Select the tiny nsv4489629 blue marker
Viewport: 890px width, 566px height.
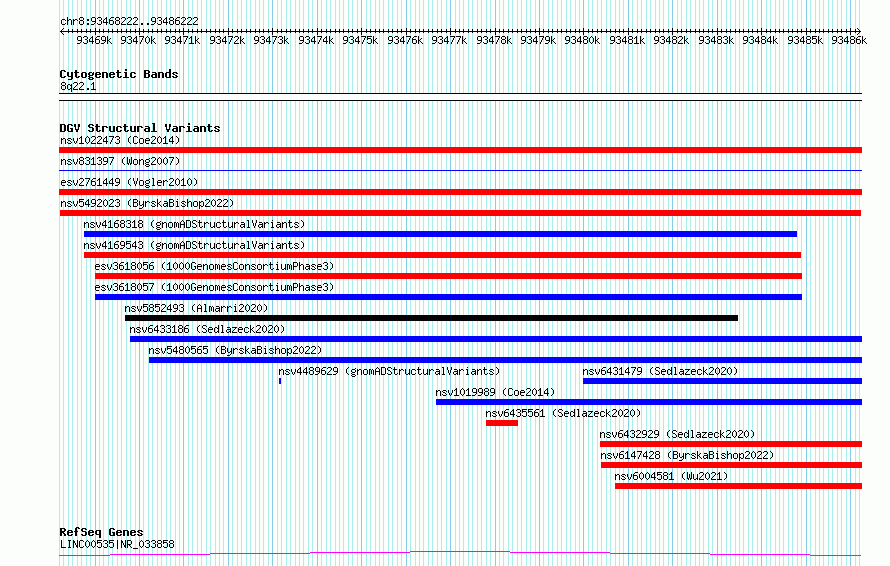point(280,381)
